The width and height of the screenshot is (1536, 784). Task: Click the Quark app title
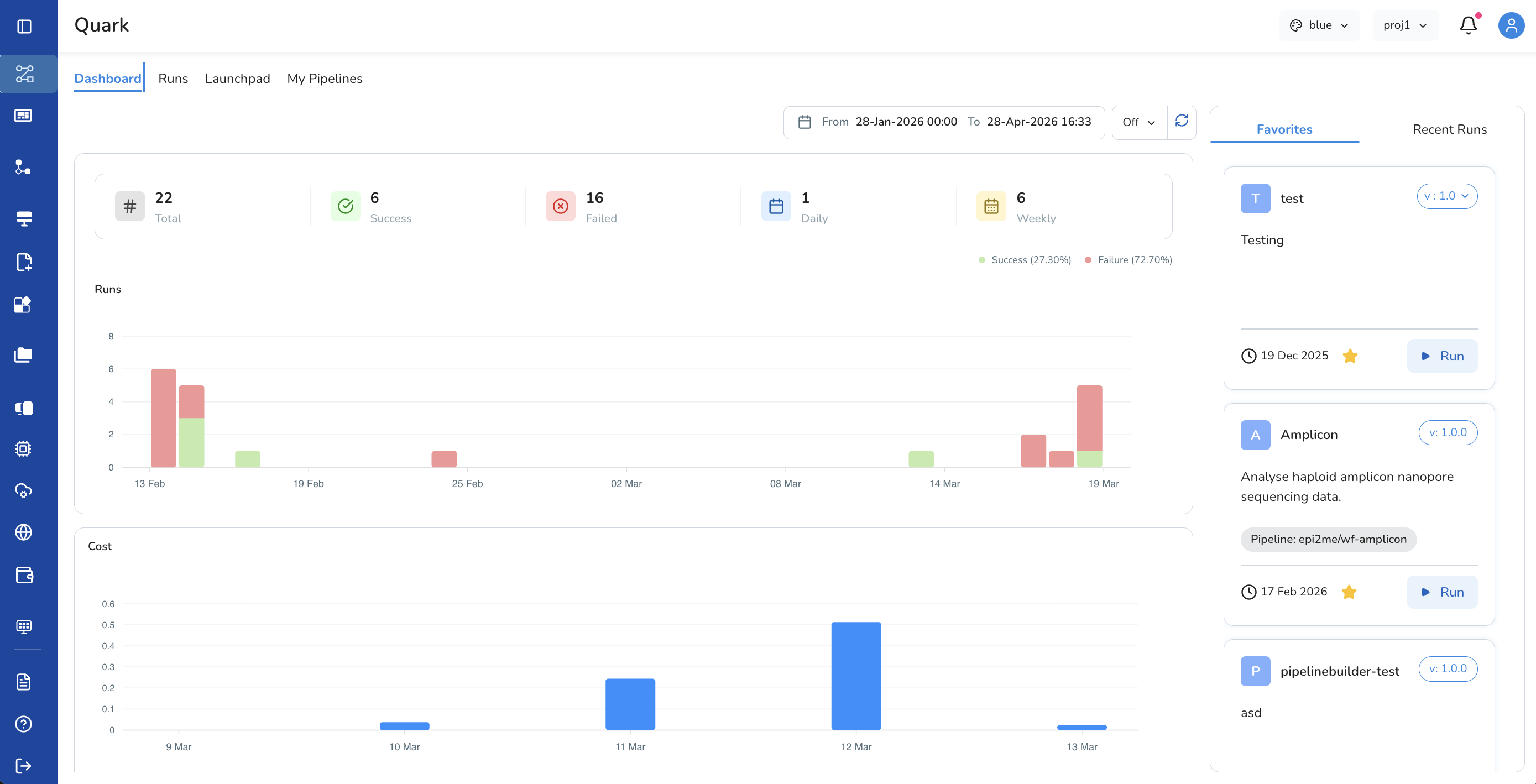[x=101, y=25]
